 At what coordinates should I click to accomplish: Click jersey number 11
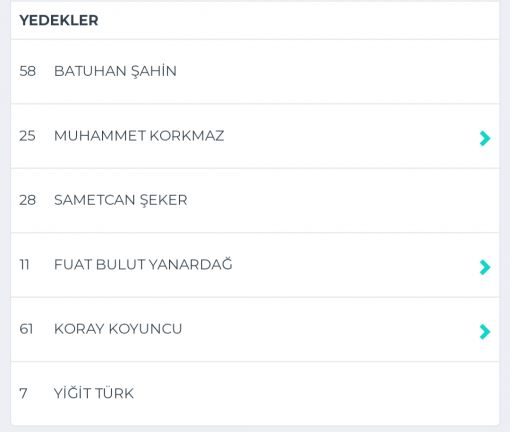pos(24,265)
